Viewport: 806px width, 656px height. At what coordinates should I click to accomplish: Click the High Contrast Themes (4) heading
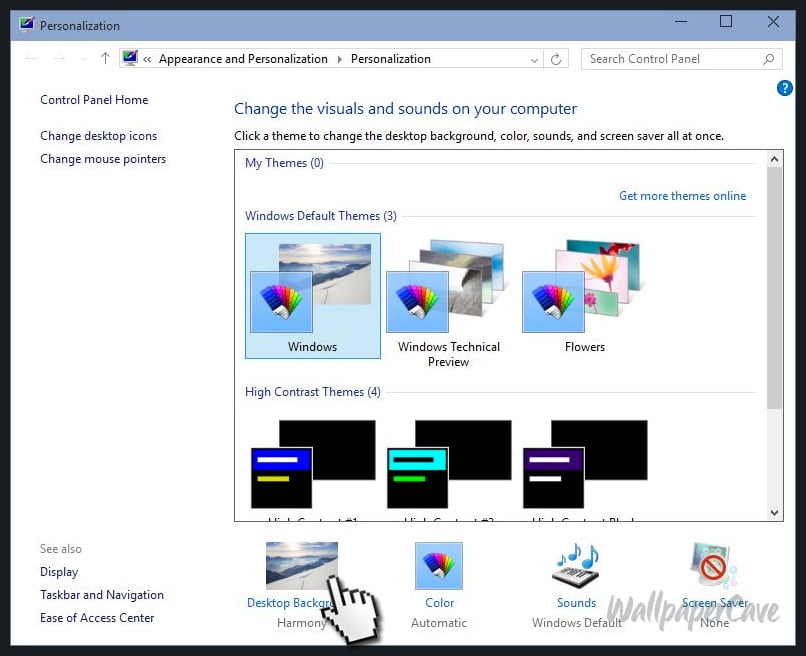click(313, 392)
